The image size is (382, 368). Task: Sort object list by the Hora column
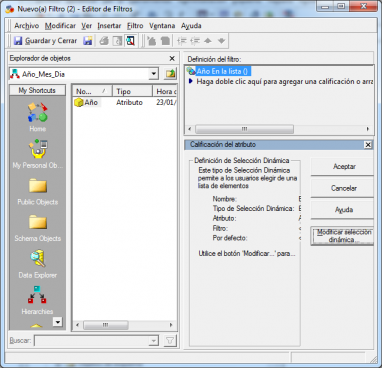point(165,91)
